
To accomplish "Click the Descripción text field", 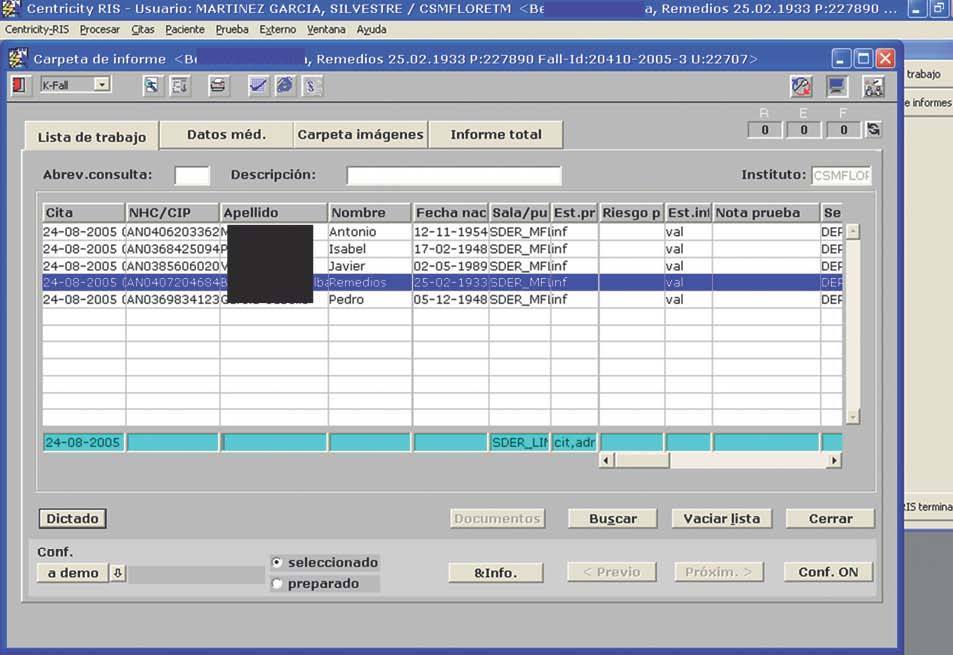I will 453,176.
